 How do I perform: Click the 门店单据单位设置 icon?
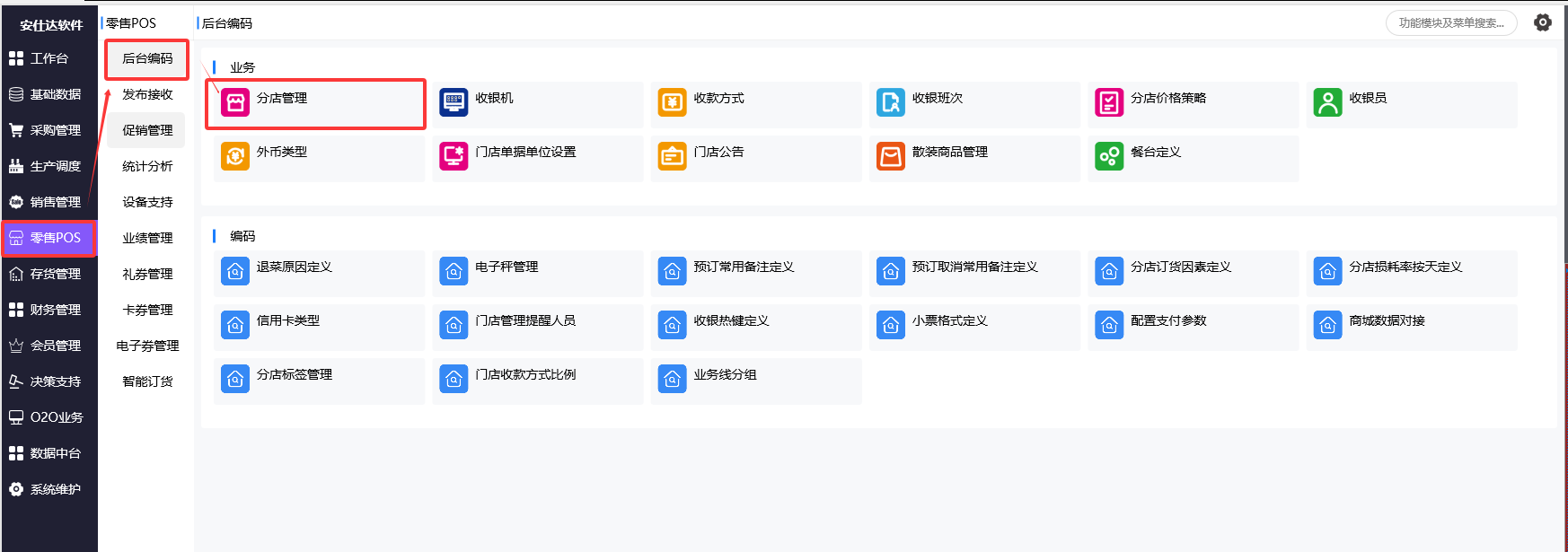click(x=454, y=157)
